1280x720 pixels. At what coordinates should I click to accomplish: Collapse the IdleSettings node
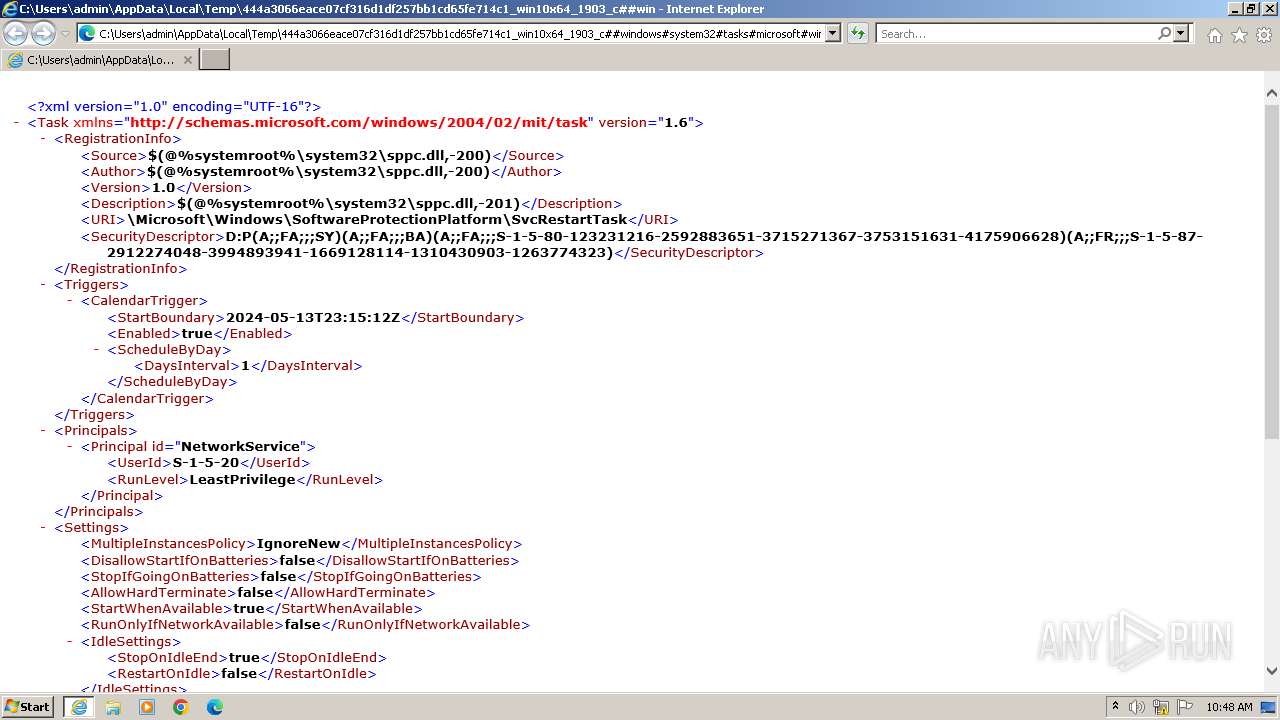(71, 642)
